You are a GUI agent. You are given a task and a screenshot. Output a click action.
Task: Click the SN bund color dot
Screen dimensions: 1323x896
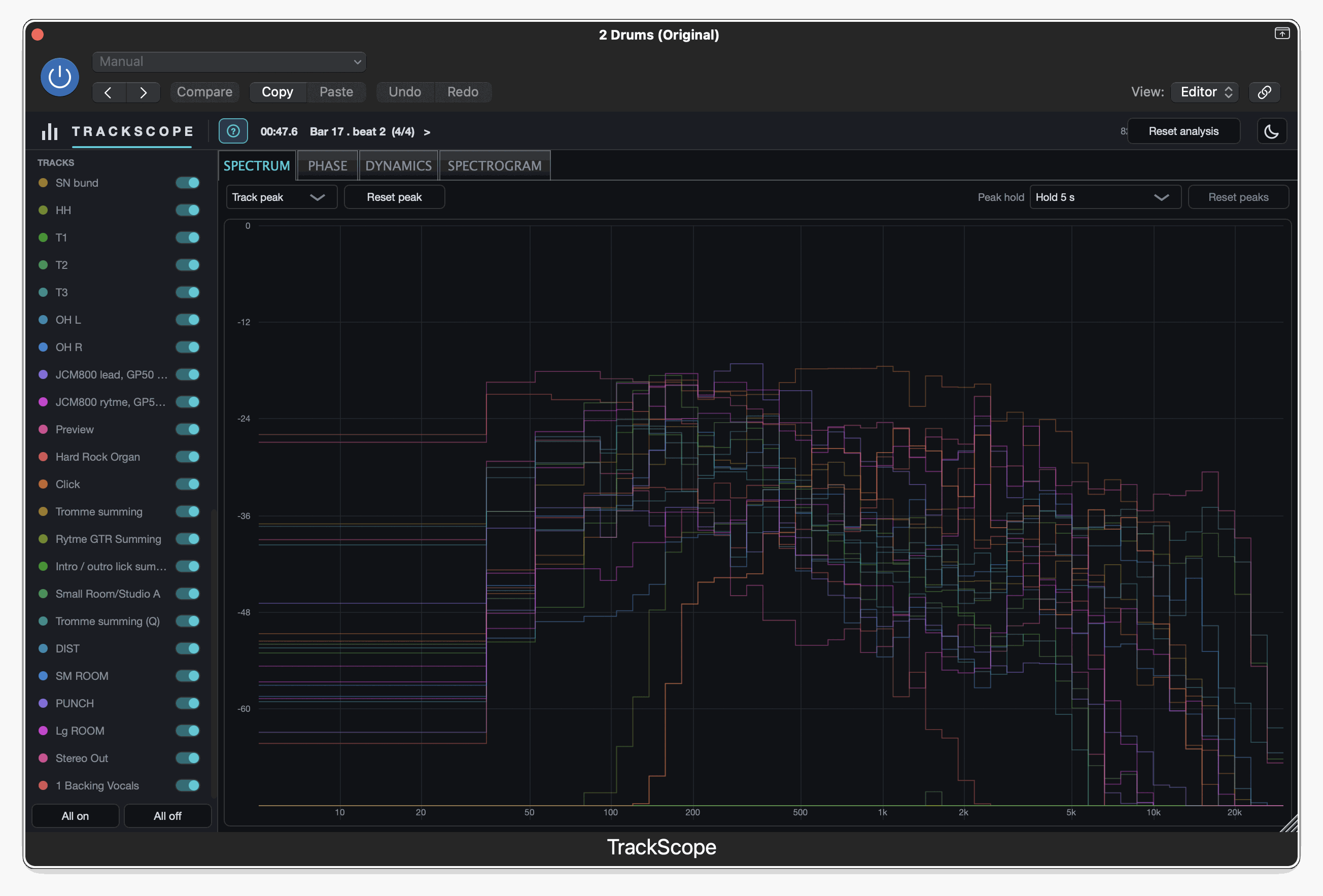pos(43,183)
